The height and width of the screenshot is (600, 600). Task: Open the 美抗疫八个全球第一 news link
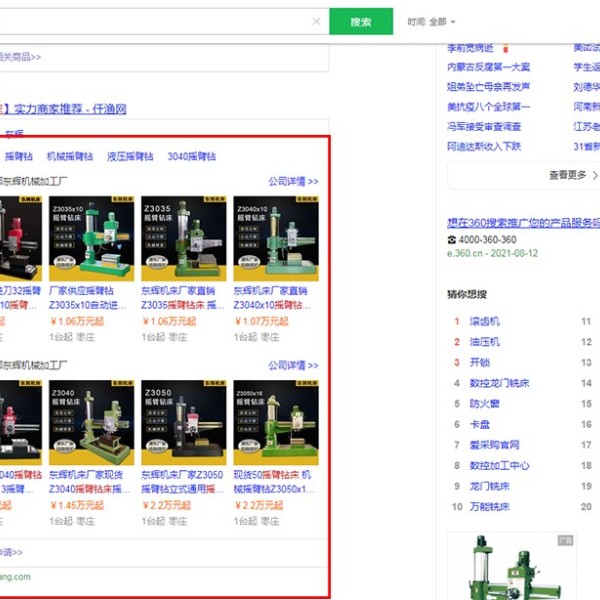coord(489,107)
